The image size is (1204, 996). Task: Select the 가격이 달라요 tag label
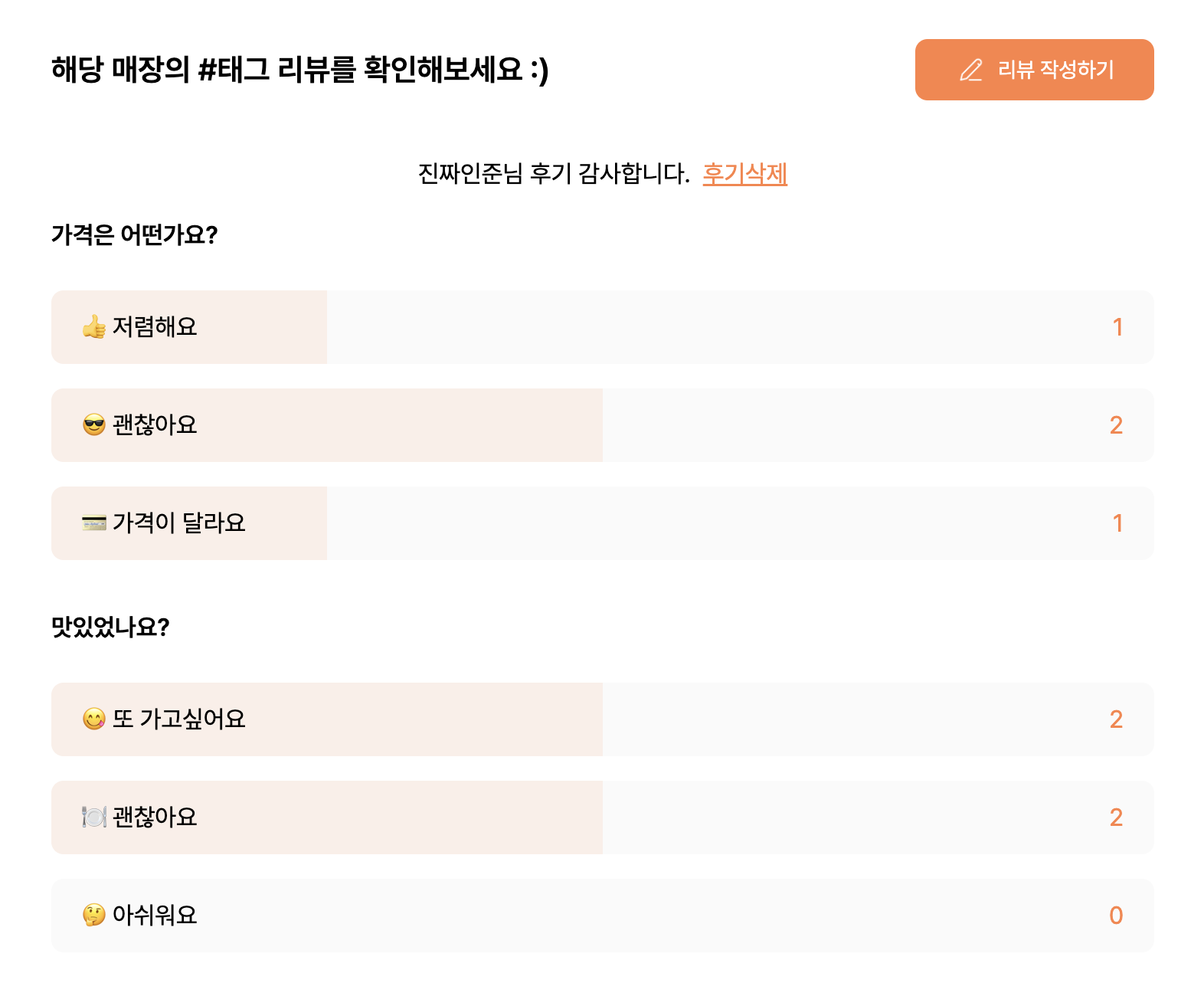(x=178, y=523)
